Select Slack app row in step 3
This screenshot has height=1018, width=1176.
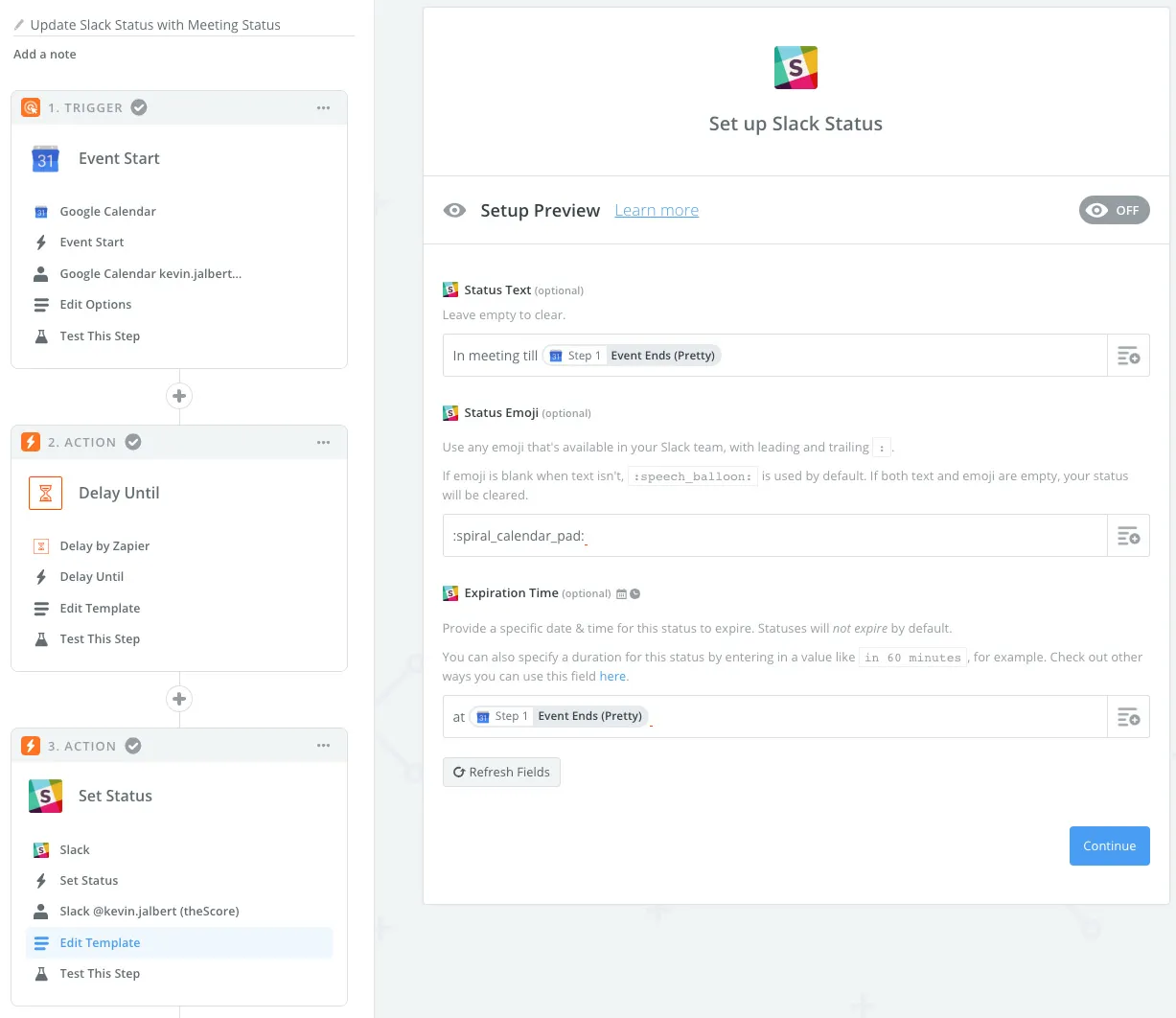pyautogui.click(x=179, y=850)
